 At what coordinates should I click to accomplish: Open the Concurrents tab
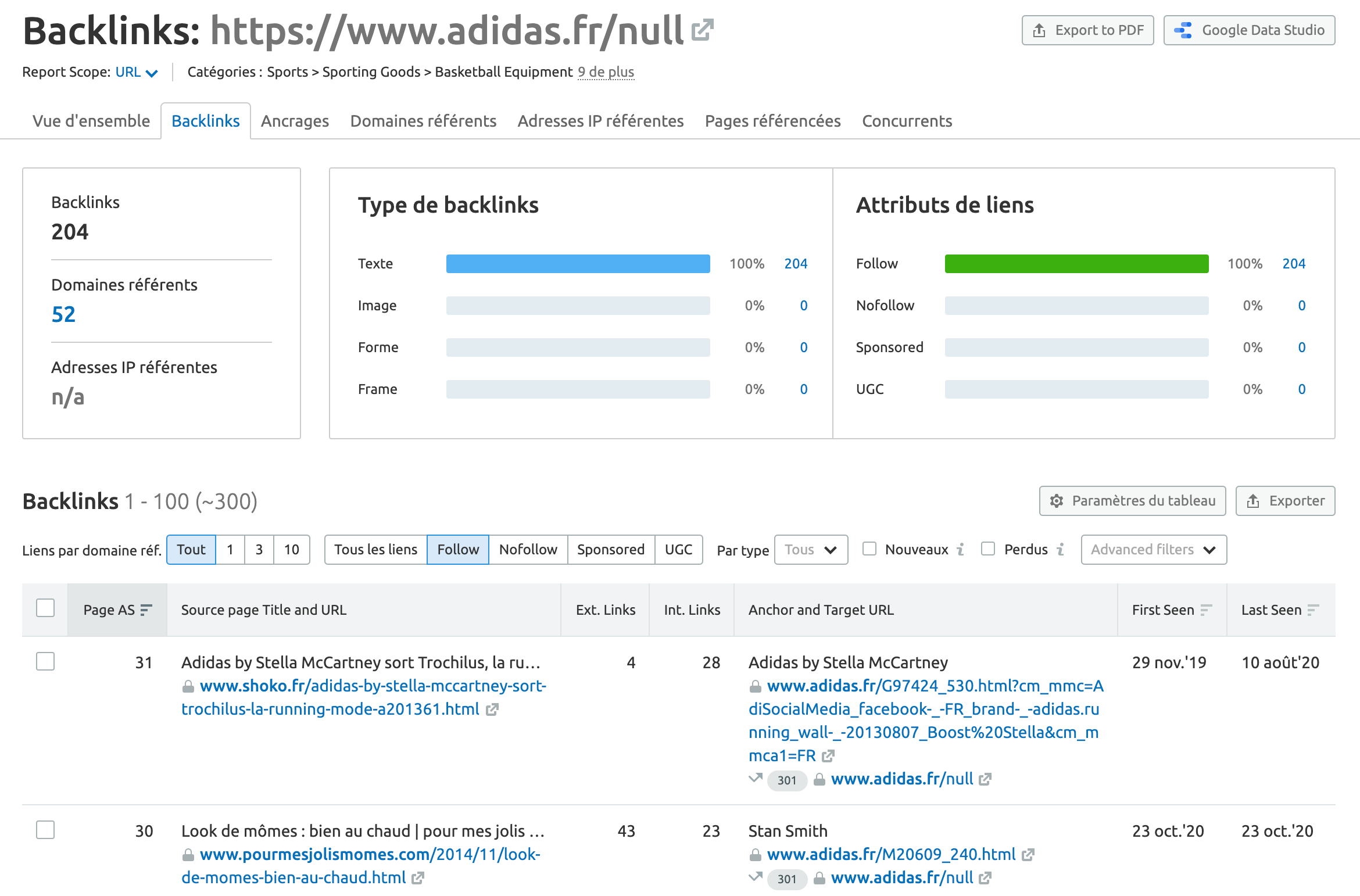907,121
